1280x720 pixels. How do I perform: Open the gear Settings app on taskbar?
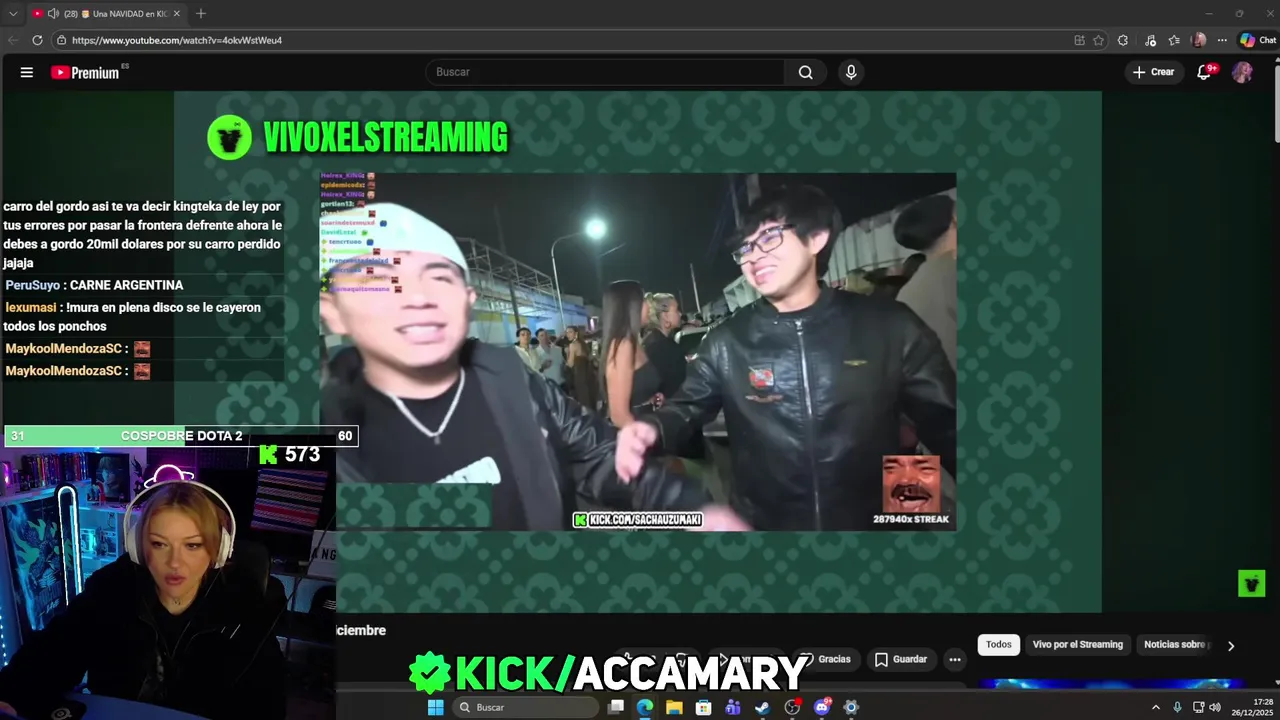(x=851, y=707)
